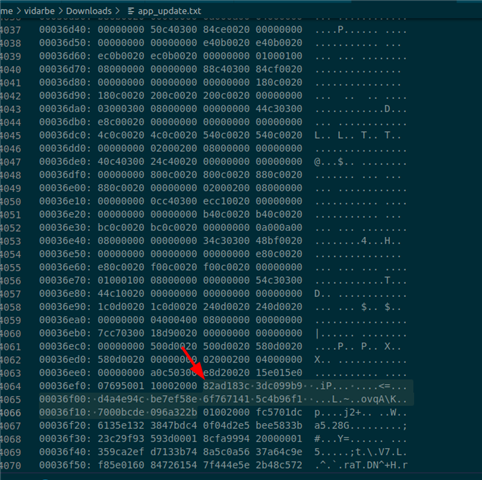
Task: Click hex value 84ce0020
Action: [x=226, y=30]
